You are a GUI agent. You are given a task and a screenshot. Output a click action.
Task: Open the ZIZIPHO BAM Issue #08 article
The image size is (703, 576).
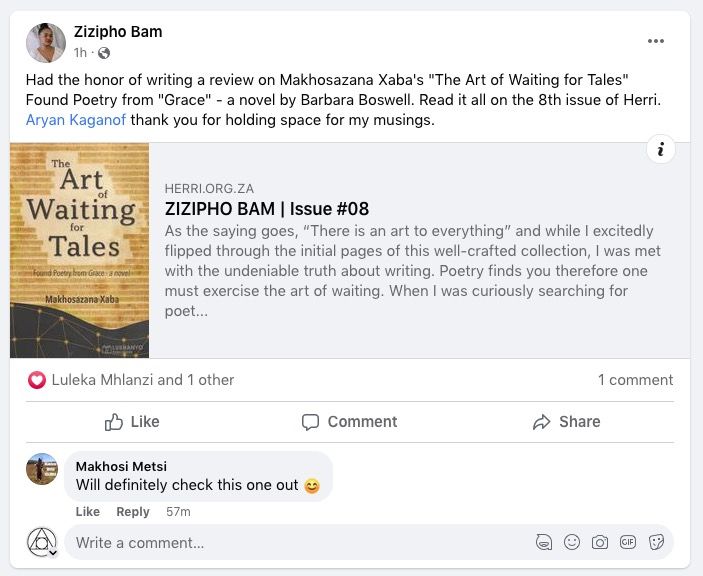[266, 209]
